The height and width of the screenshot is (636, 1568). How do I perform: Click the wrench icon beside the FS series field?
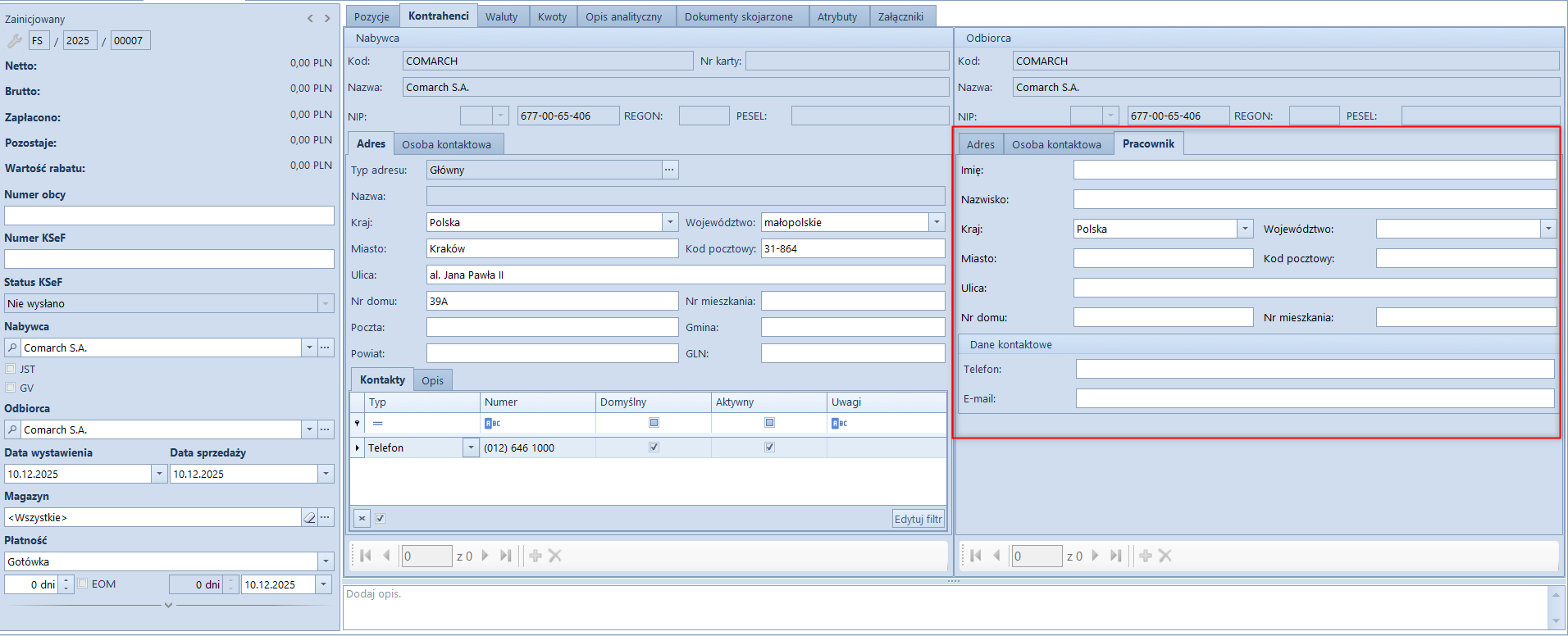[14, 40]
